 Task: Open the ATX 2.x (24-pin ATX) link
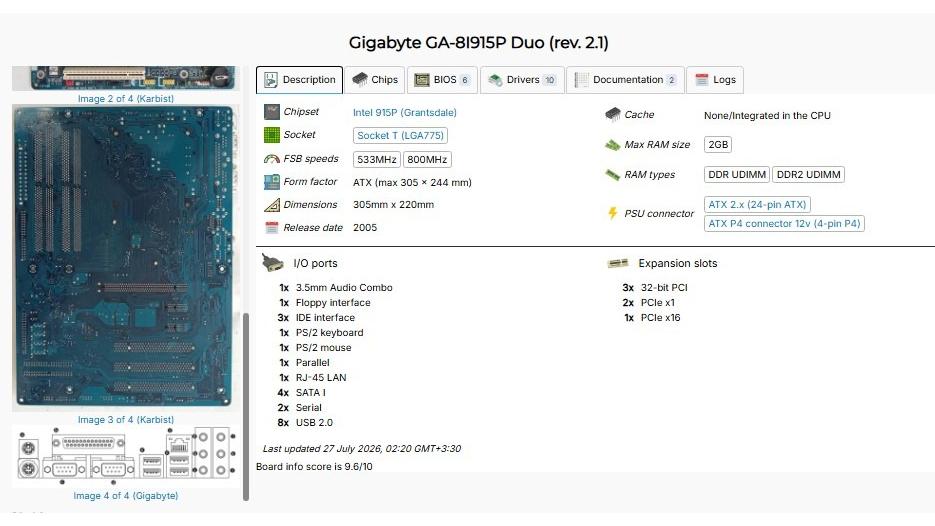(757, 205)
